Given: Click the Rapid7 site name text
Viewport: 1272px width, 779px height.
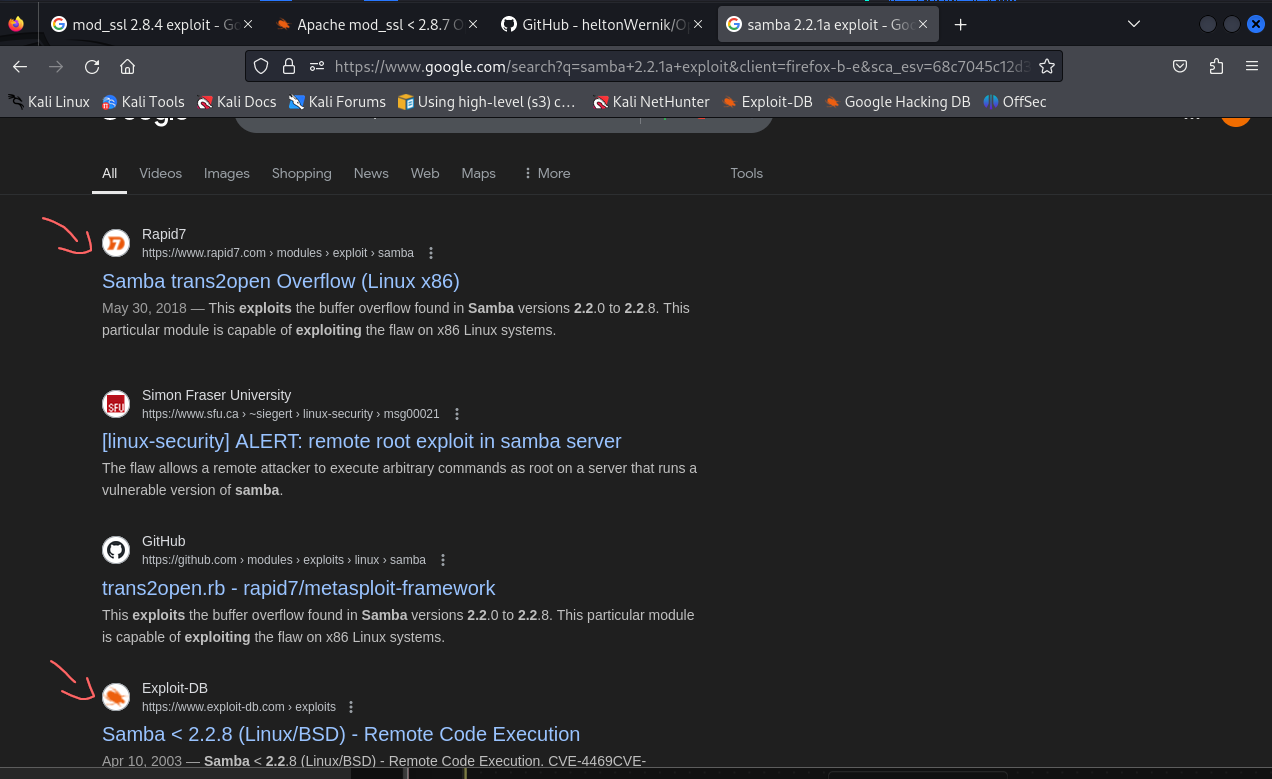Looking at the screenshot, I should coord(164,234).
